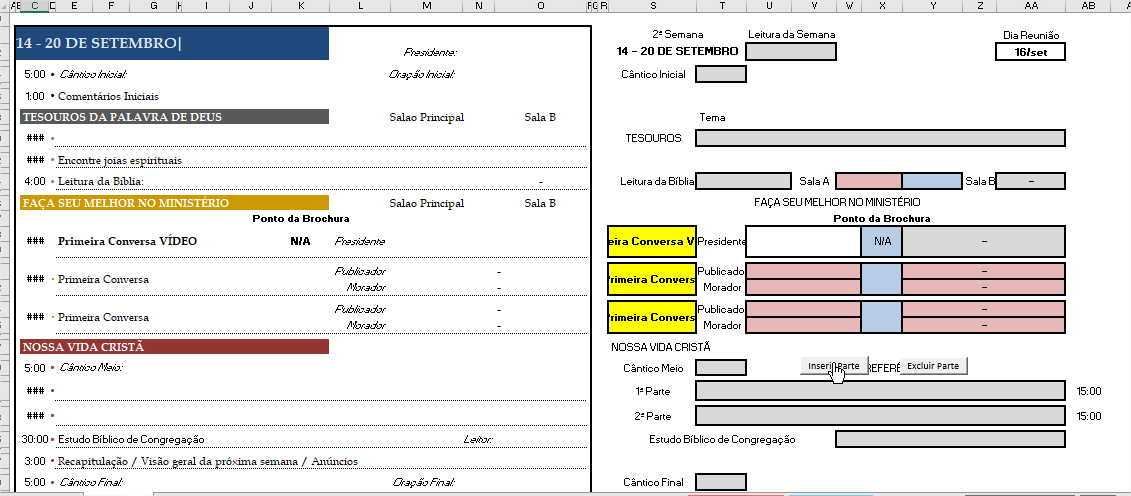The height and width of the screenshot is (496, 1131).
Task: Select the Cântico Inicial gray input cell
Action: (721, 74)
